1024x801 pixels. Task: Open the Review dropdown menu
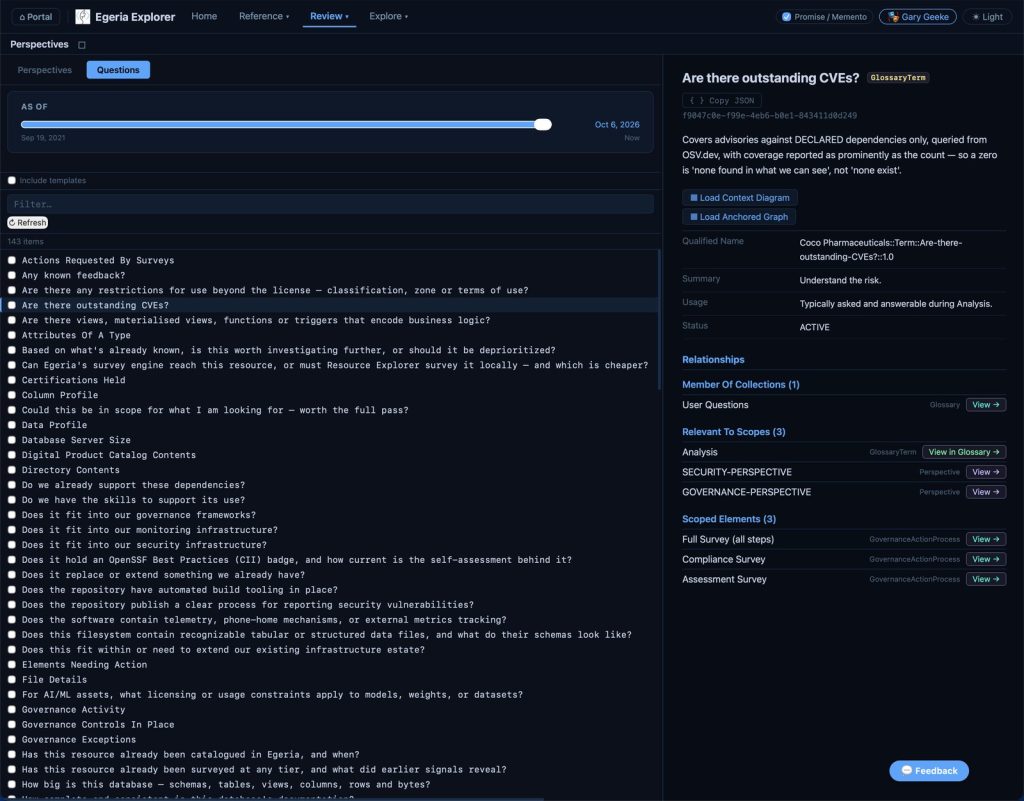click(x=329, y=16)
